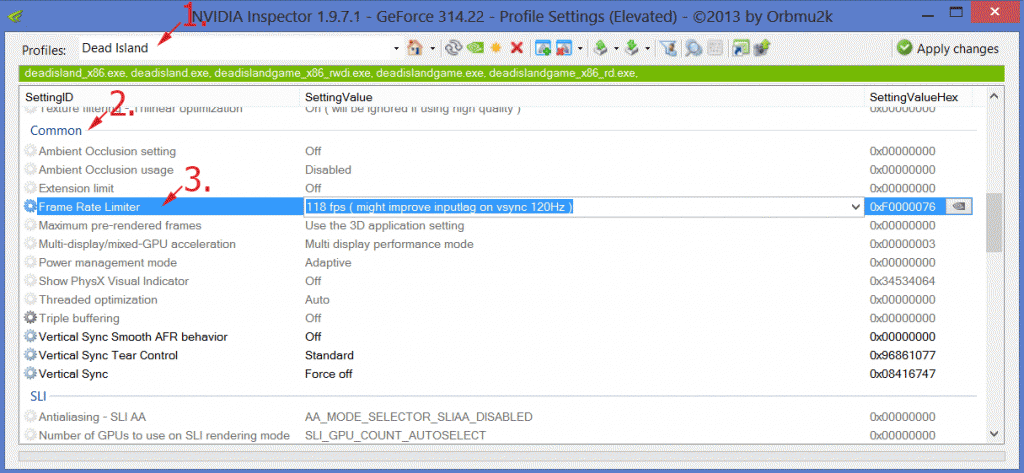Viewport: 1024px width, 473px height.
Task: Click the export profiles icon
Action: [x=600, y=48]
